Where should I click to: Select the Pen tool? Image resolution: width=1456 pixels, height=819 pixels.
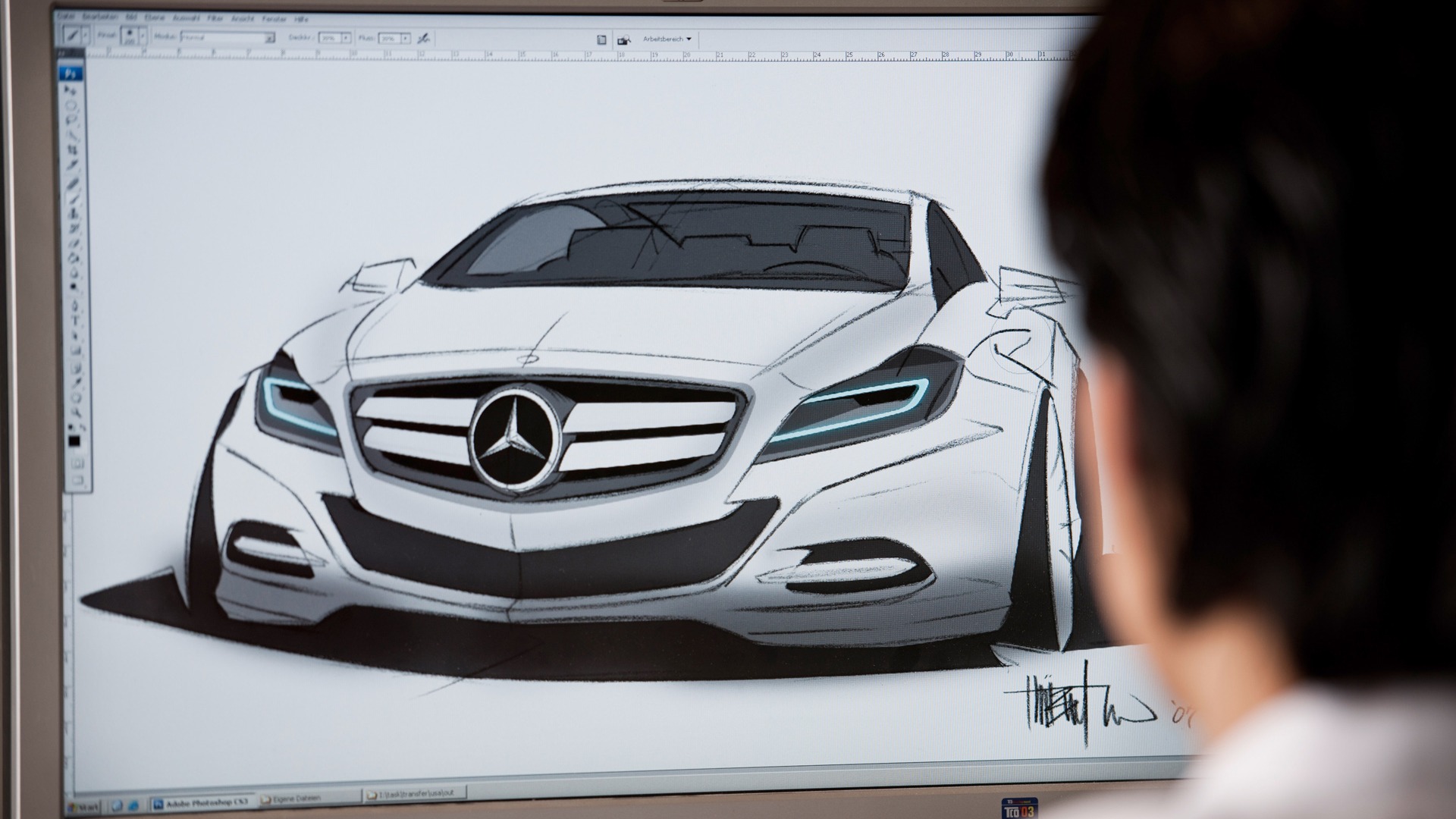tap(75, 305)
